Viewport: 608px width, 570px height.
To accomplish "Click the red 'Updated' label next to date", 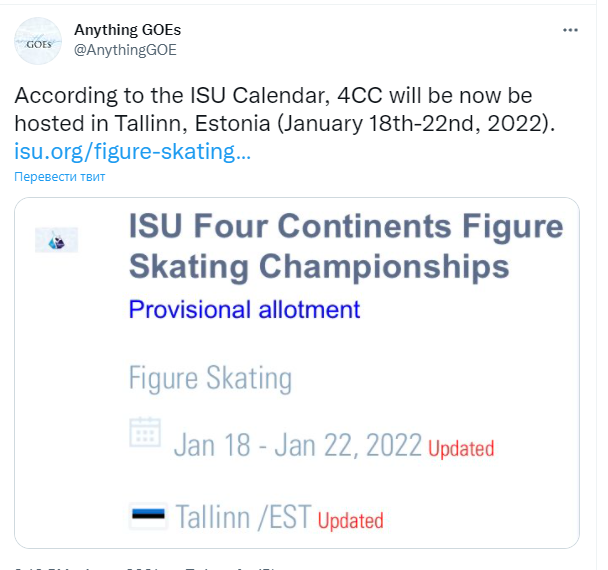I will 461,449.
